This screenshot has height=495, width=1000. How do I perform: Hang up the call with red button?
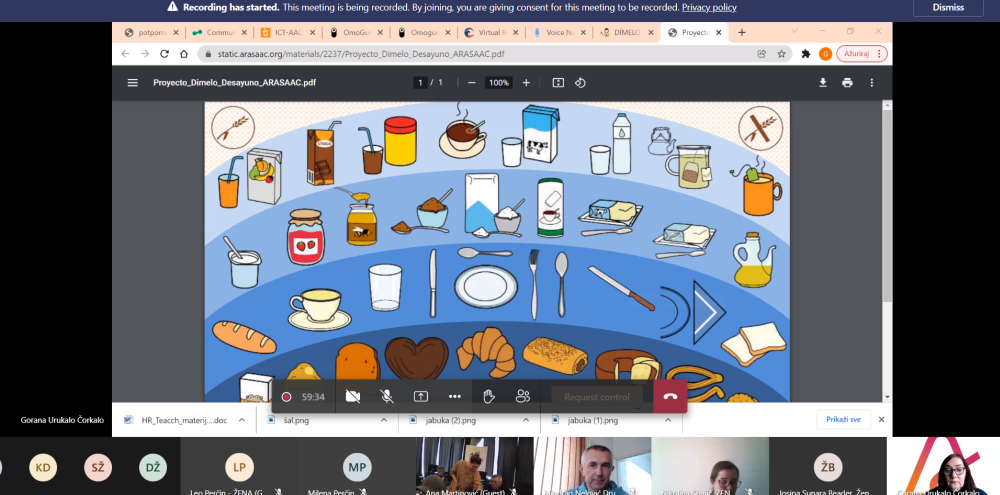(x=670, y=396)
